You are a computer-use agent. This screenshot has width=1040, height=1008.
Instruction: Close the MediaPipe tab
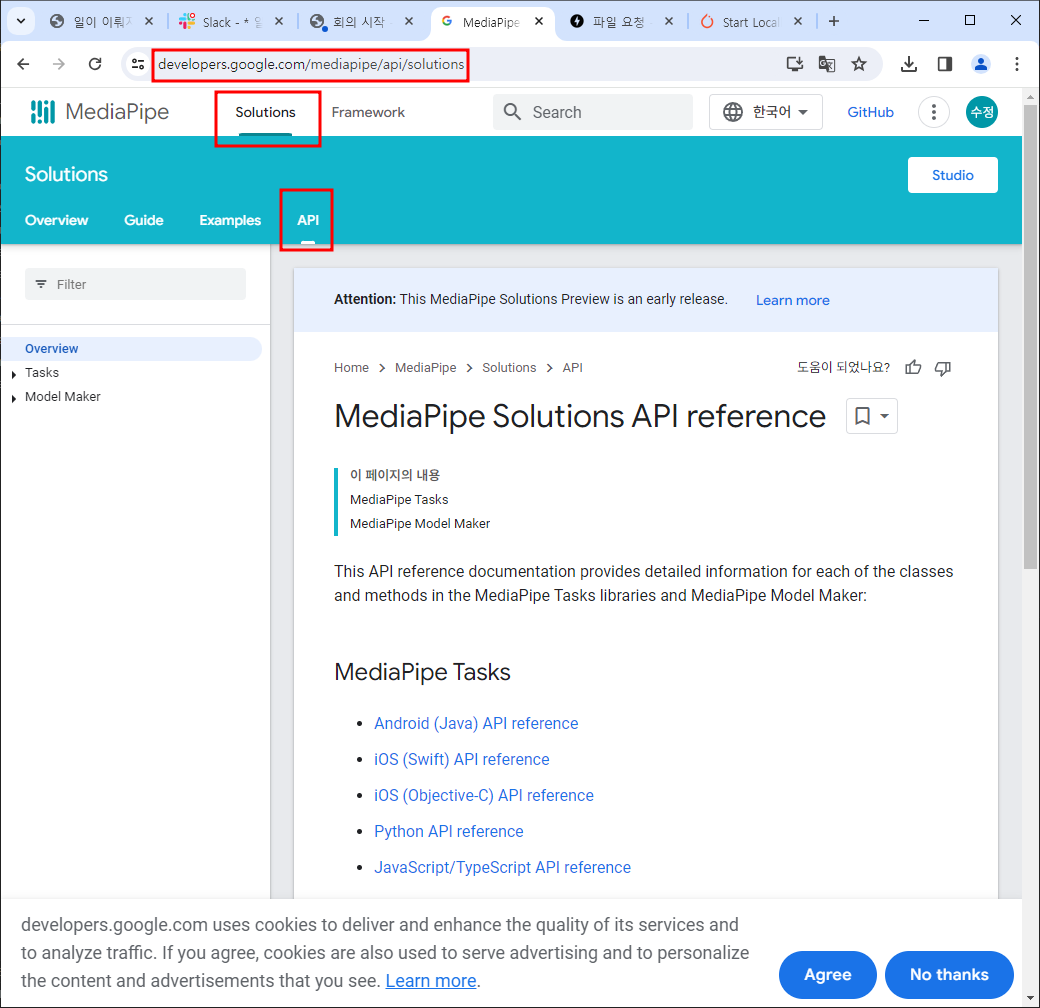[x=539, y=21]
